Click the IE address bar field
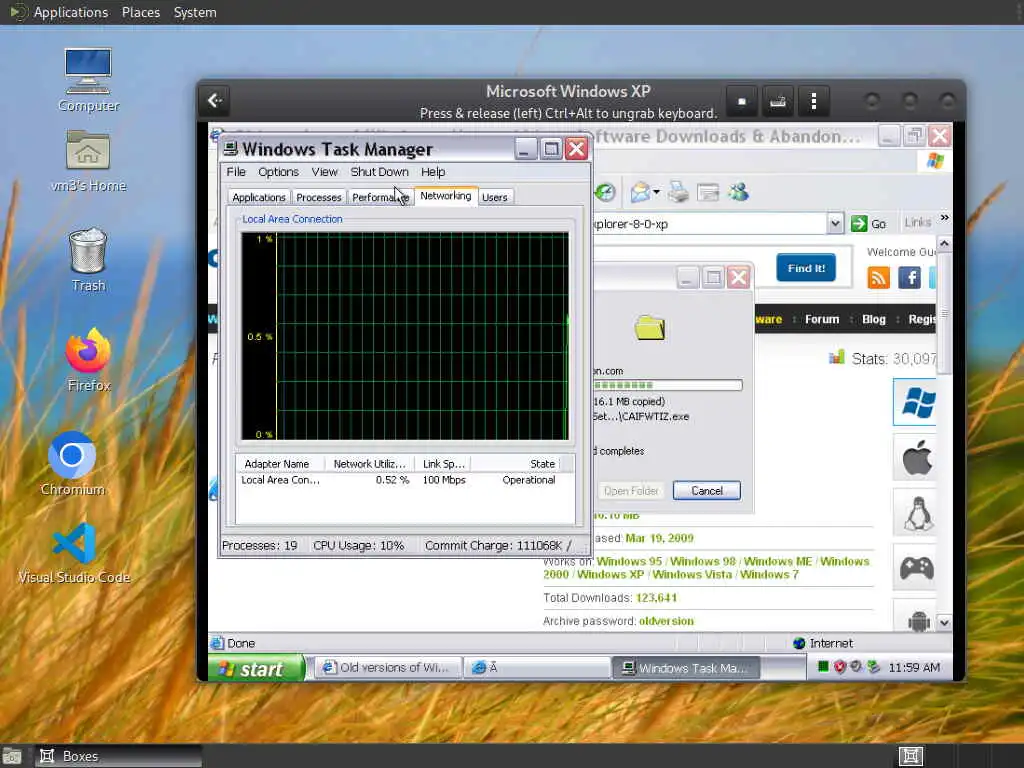 point(708,223)
